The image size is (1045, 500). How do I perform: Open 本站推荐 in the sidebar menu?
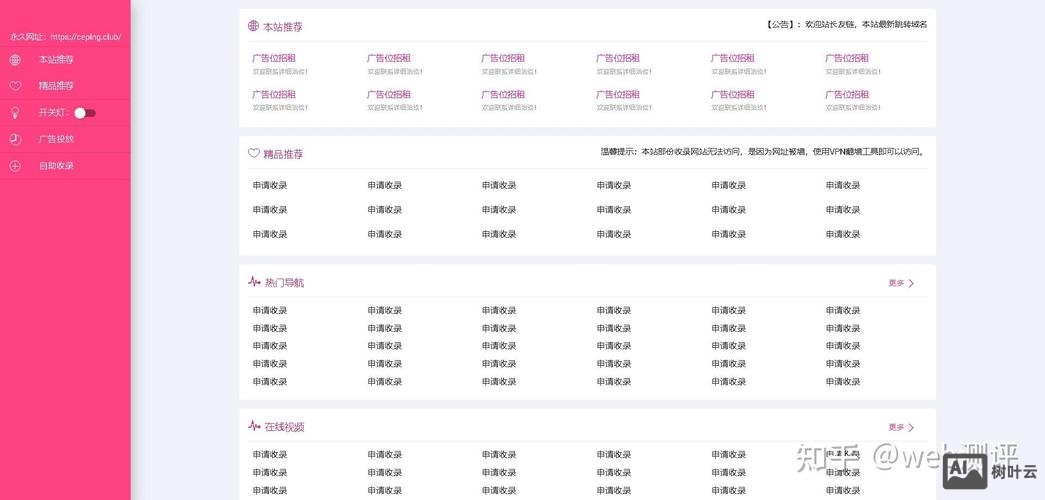click(56, 60)
